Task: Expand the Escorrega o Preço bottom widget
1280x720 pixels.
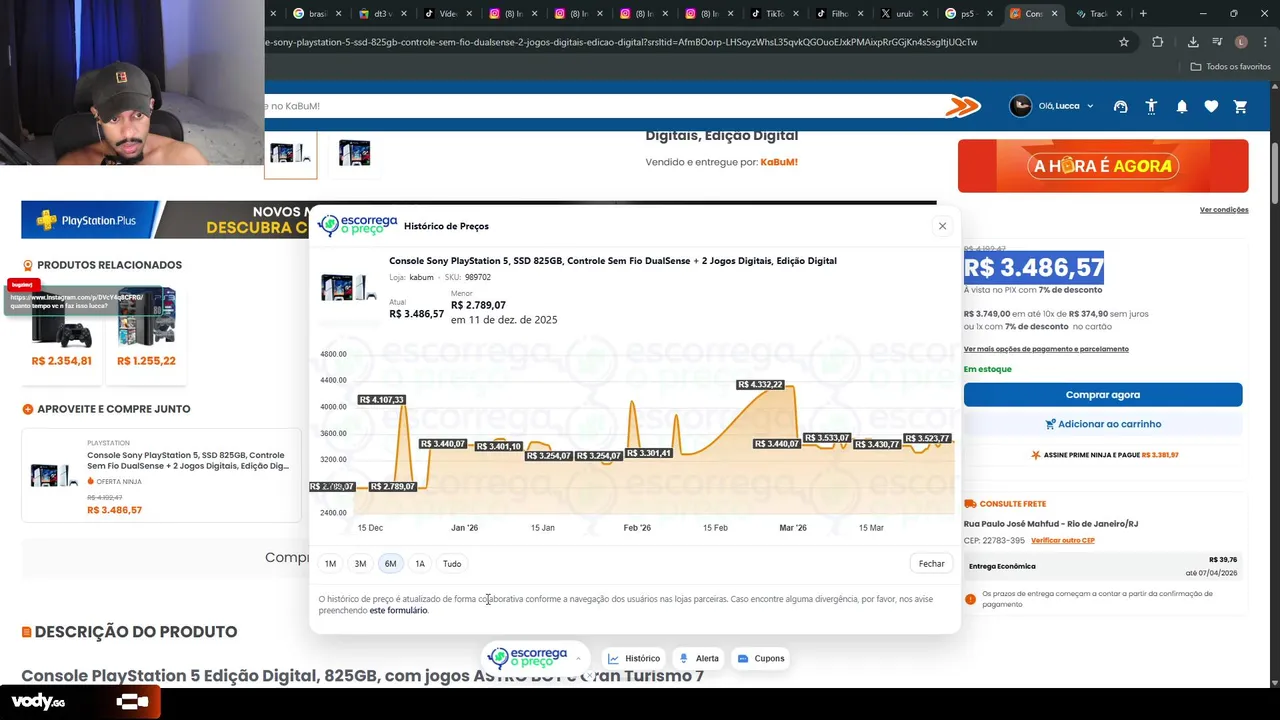Action: coord(577,658)
